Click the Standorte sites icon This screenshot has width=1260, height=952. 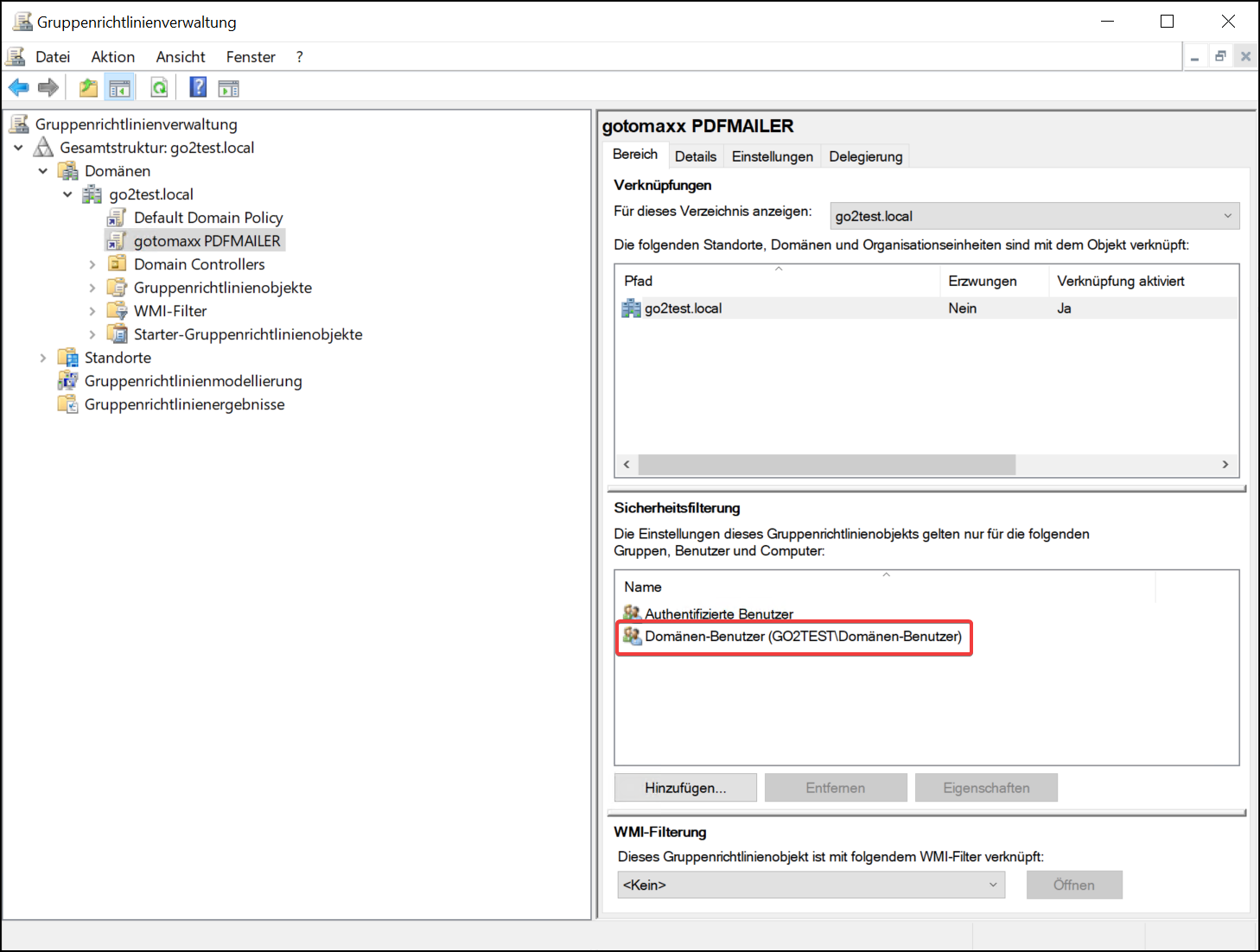(x=68, y=358)
